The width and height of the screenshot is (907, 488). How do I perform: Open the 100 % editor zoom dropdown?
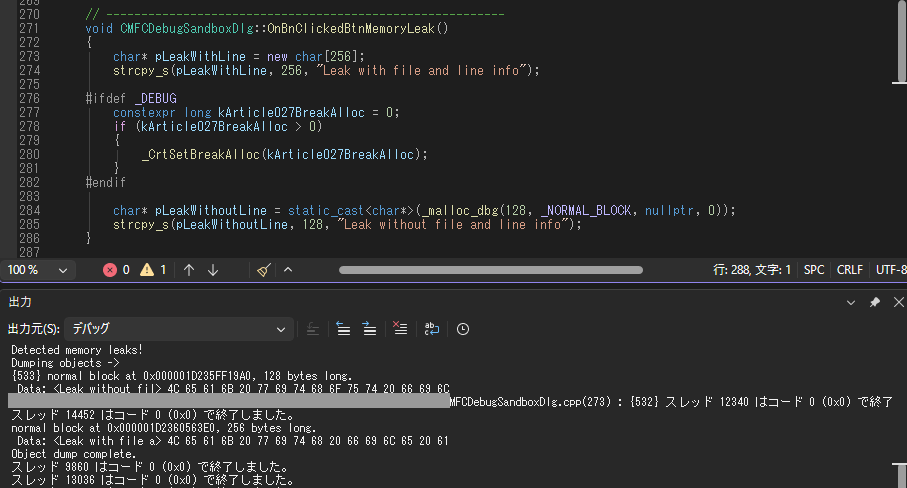38,270
